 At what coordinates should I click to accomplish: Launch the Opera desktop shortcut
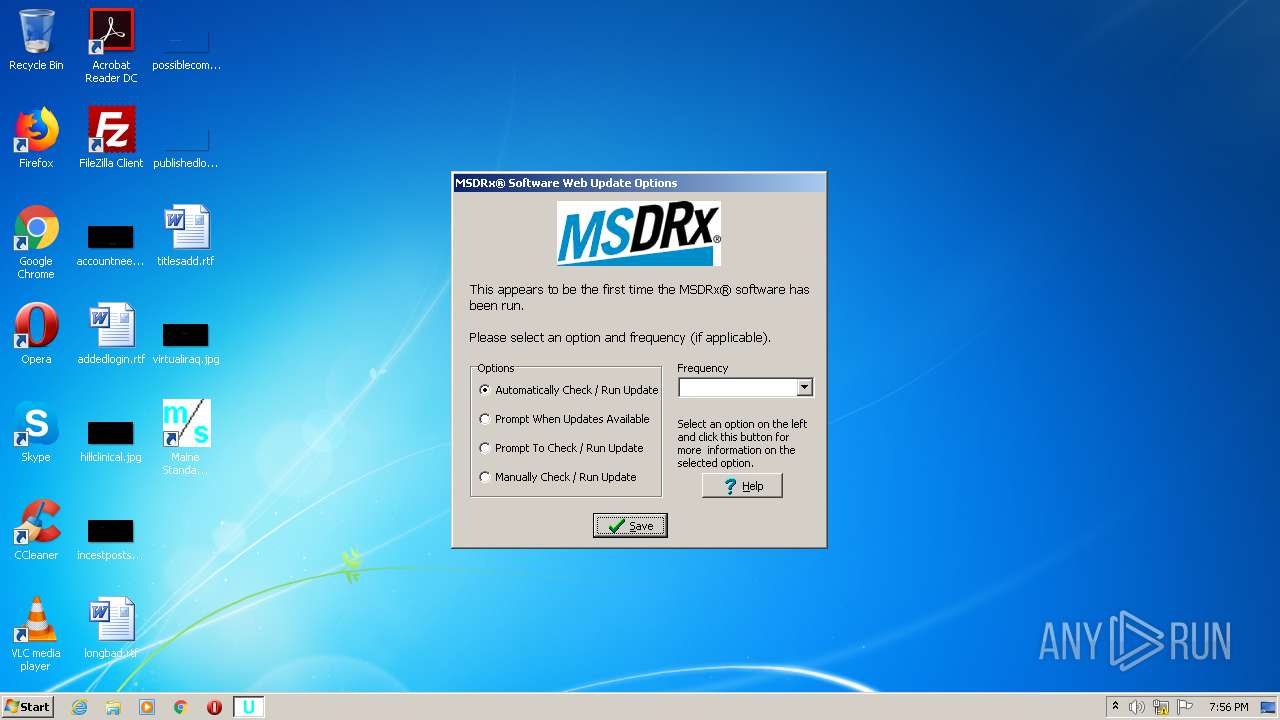[x=36, y=334]
